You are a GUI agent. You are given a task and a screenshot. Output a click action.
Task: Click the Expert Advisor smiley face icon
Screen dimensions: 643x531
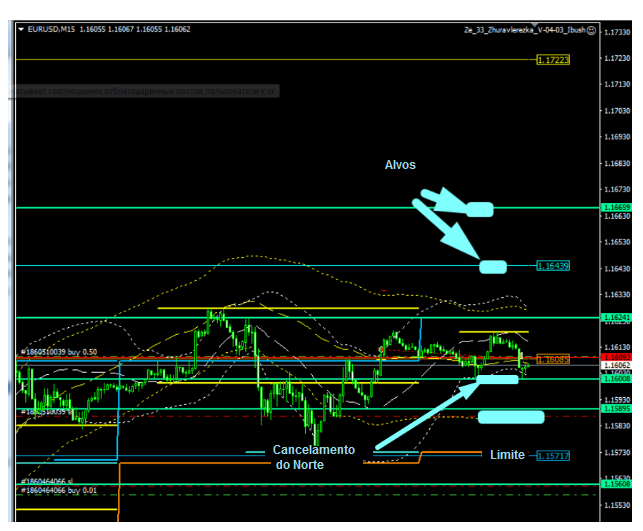click(591, 31)
